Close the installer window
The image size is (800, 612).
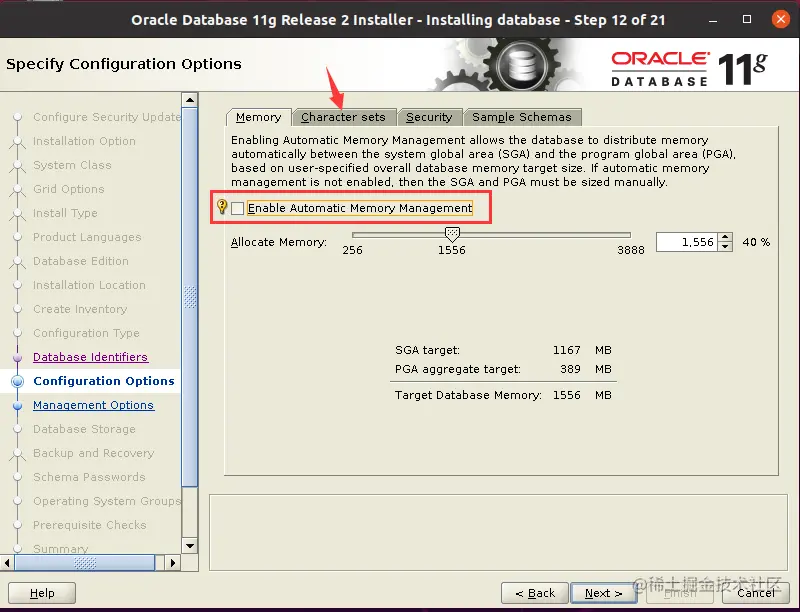tap(781, 19)
